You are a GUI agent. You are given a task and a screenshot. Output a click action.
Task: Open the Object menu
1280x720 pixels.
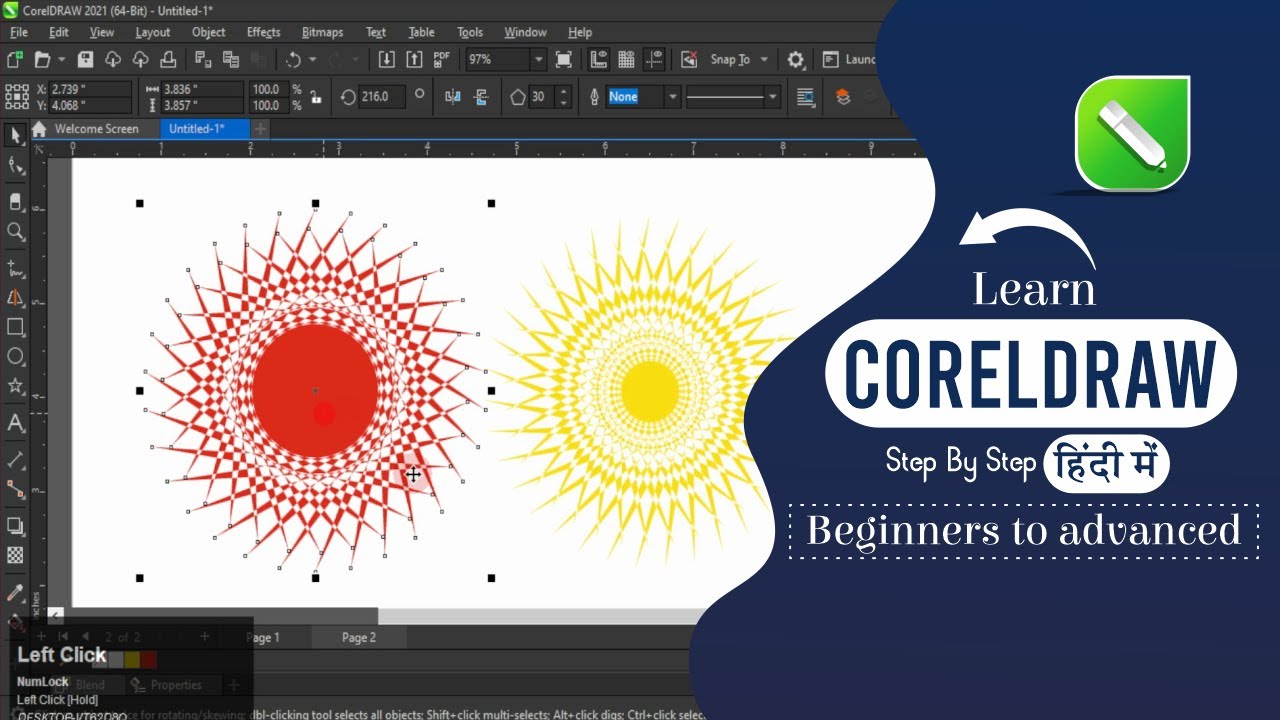click(x=208, y=32)
